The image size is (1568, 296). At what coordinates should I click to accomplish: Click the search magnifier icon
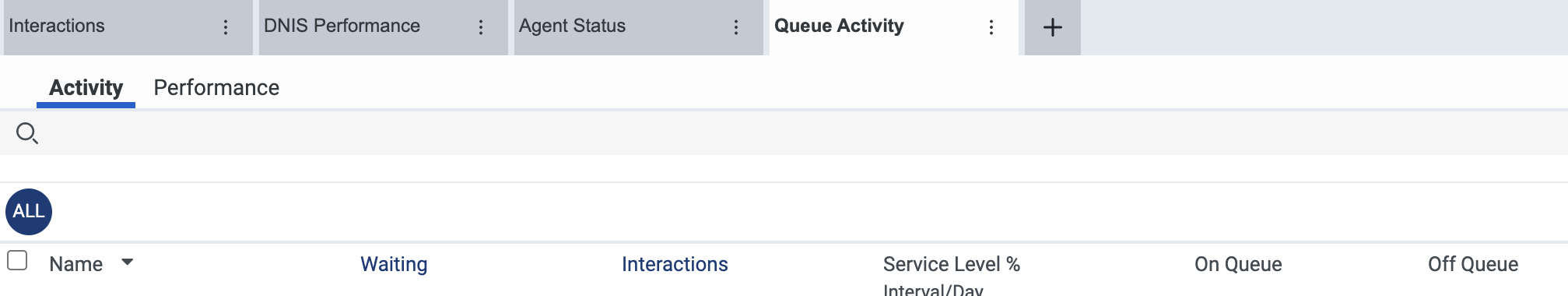coord(27,133)
